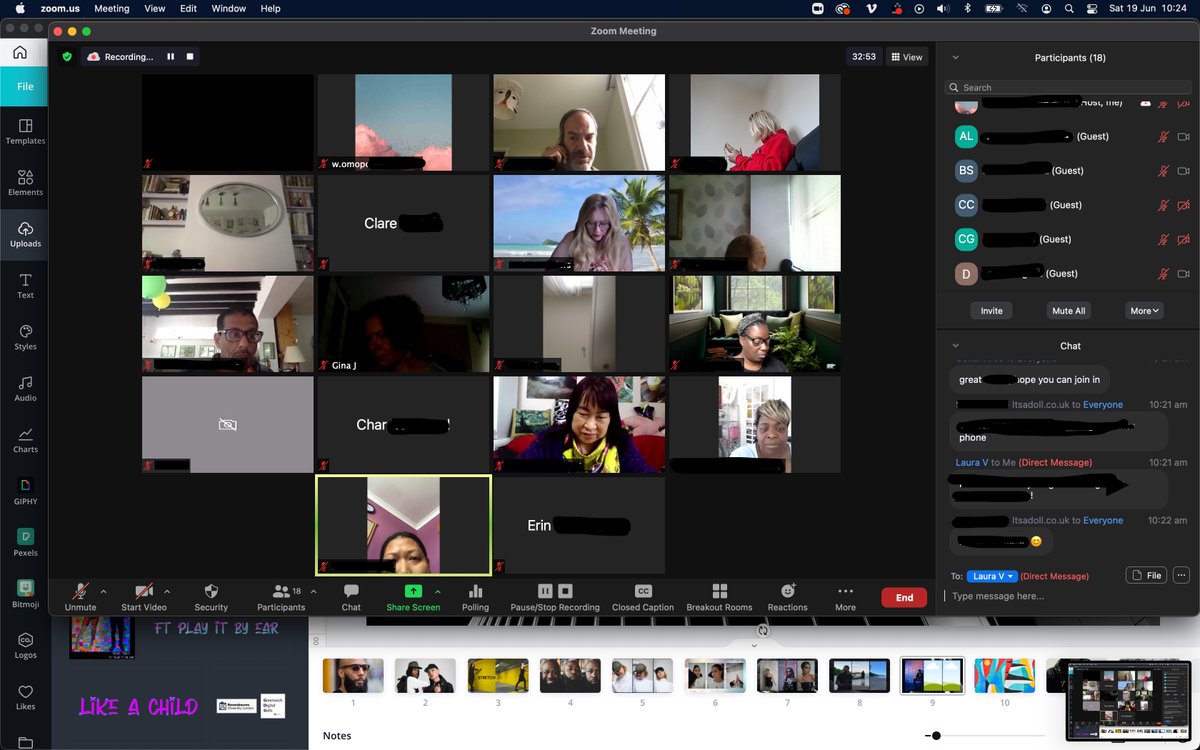Open Logos in the Canva sidebar
Image resolution: width=1200 pixels, height=750 pixels.
[25, 646]
